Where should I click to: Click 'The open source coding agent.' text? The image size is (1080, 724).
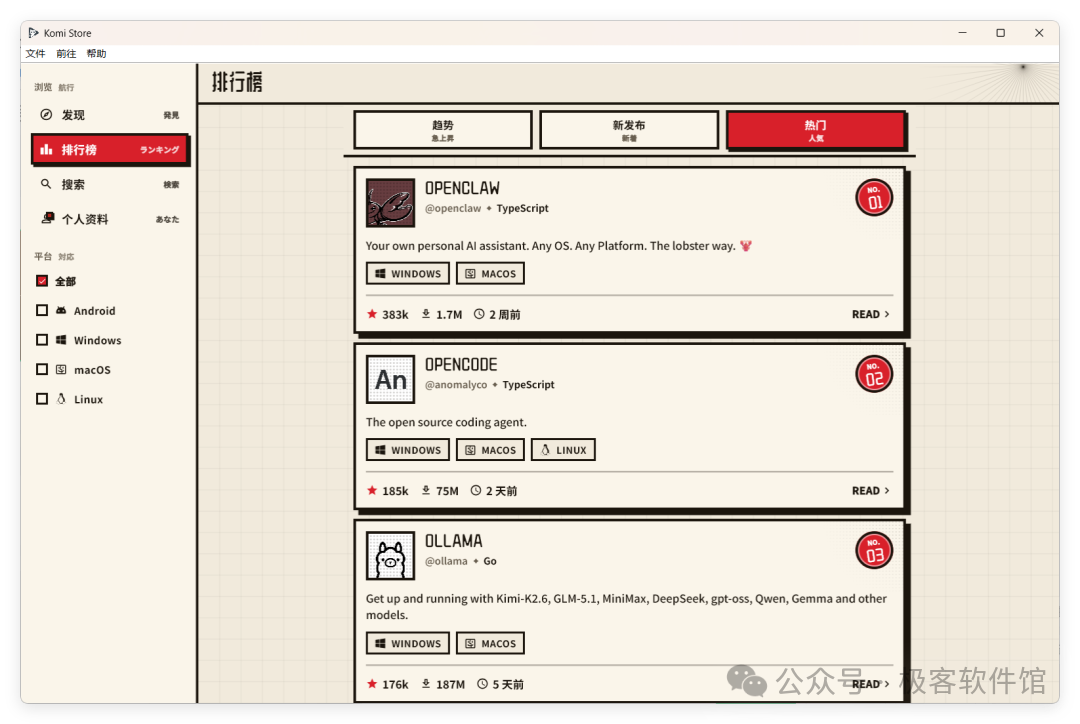[446, 422]
